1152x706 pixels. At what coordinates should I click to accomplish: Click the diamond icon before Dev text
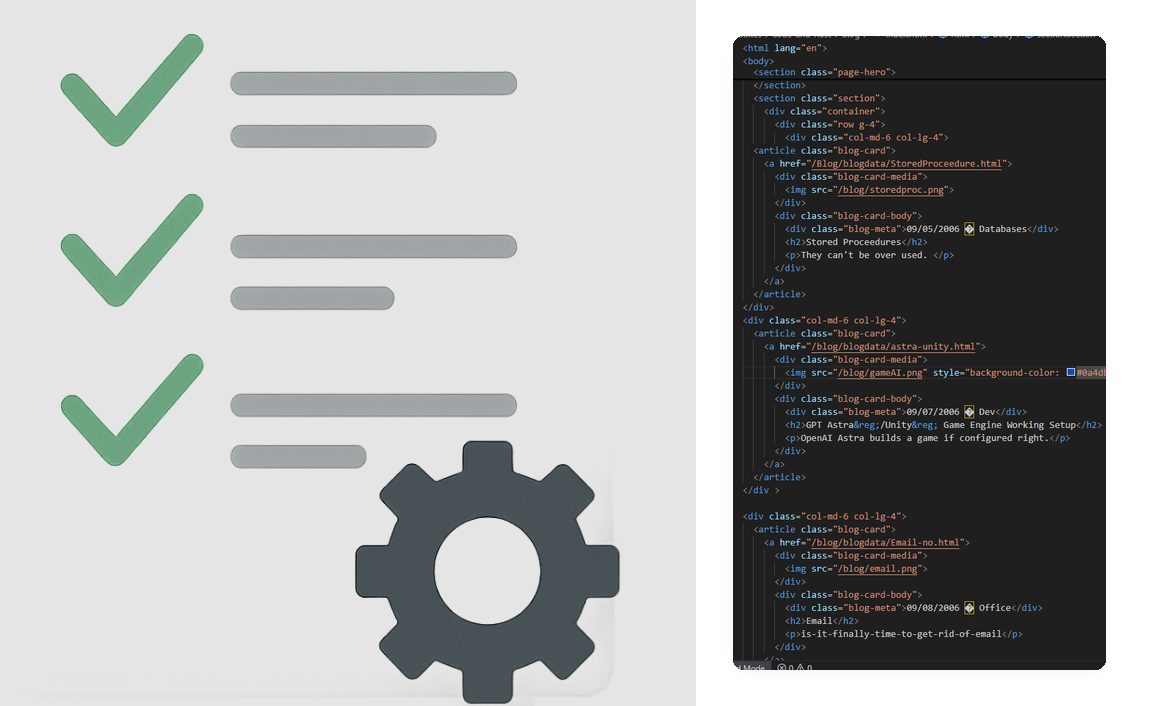point(969,412)
